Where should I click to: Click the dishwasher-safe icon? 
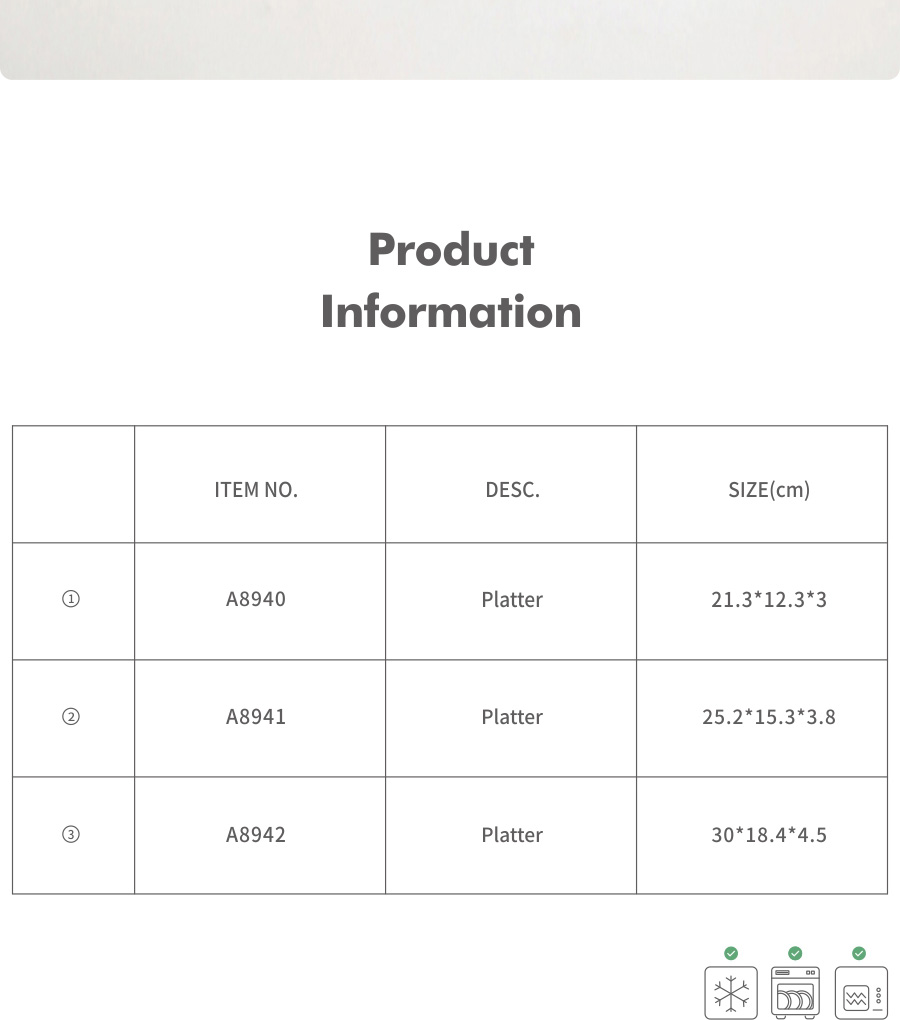[x=796, y=993]
